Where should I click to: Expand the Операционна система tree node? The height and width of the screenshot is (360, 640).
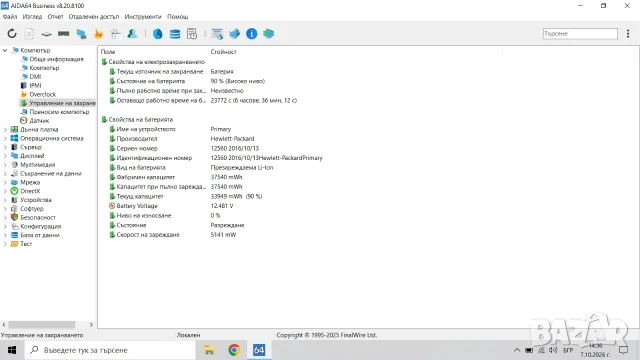[5, 138]
